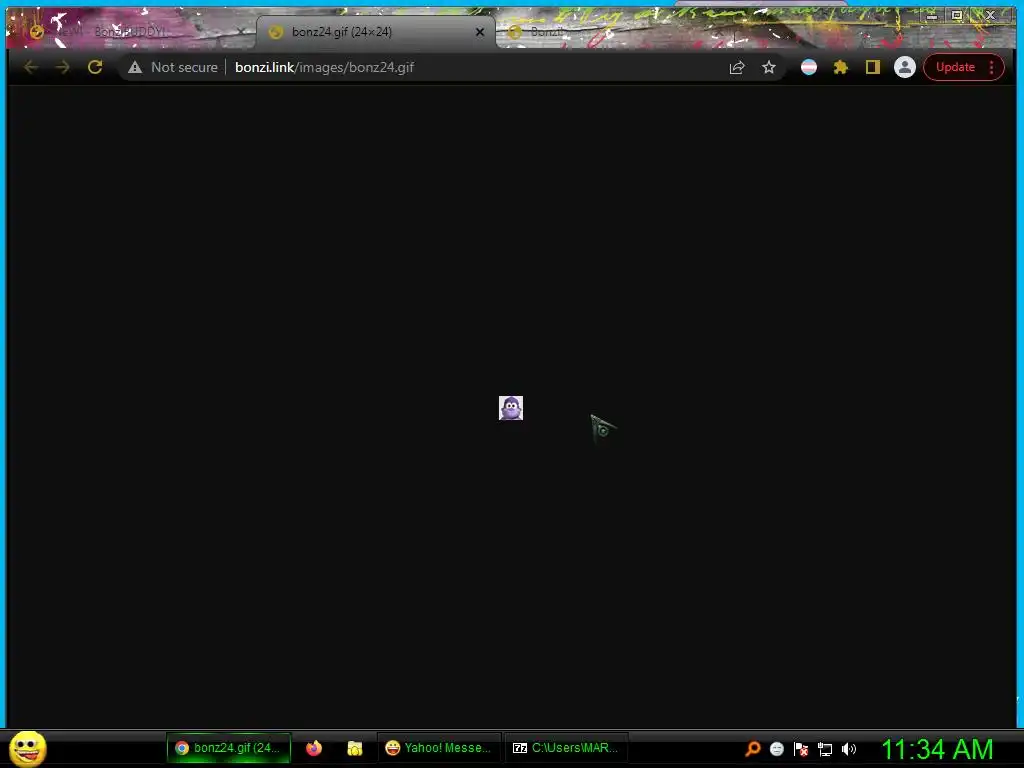Screen dimensions: 1024x768
Task: Click the orange search tray icon
Action: pos(753,748)
